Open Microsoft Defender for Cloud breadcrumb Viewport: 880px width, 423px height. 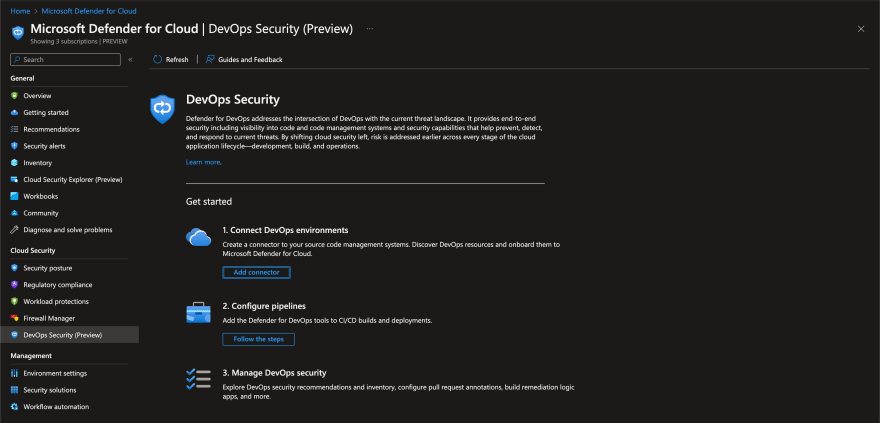tap(89, 11)
